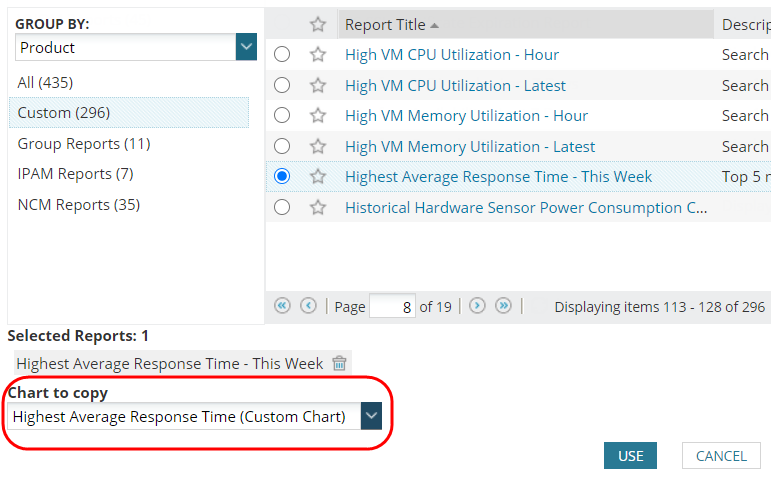Screen dimensions: 771x477
Task: Favorite the High VM Memory Utilization - Latest report
Action: pos(318,147)
